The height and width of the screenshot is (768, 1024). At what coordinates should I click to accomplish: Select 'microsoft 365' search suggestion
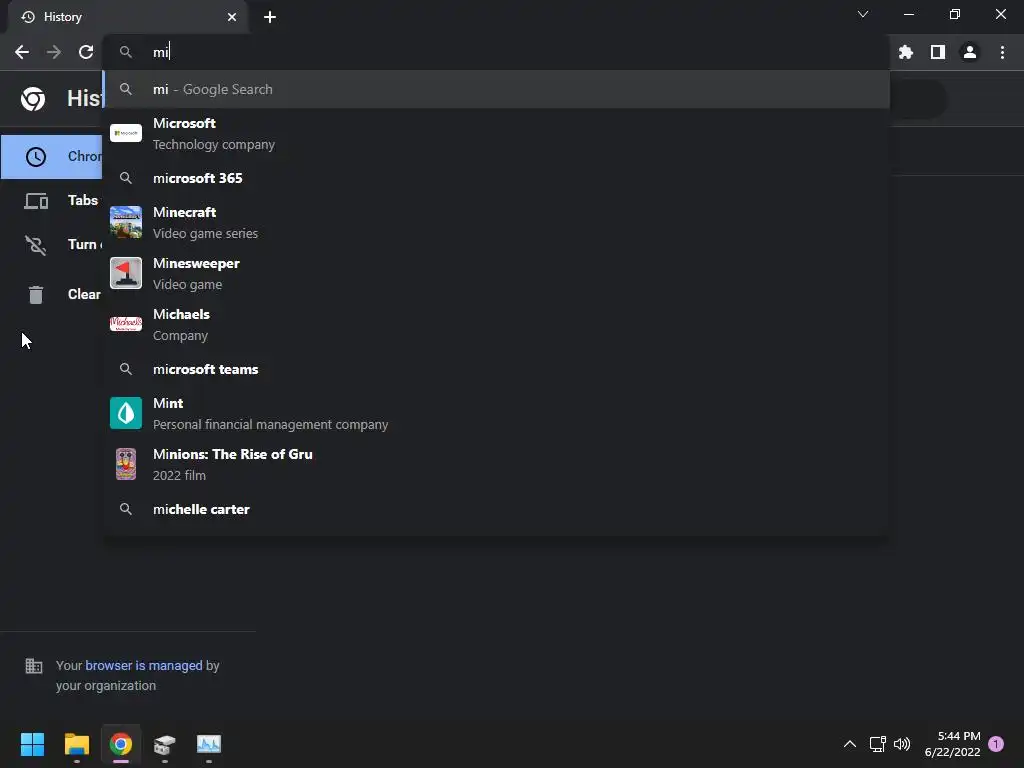496,178
